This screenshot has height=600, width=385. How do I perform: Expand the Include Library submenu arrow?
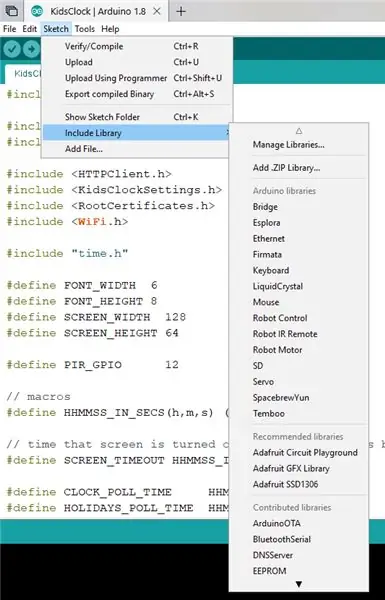pos(227,133)
